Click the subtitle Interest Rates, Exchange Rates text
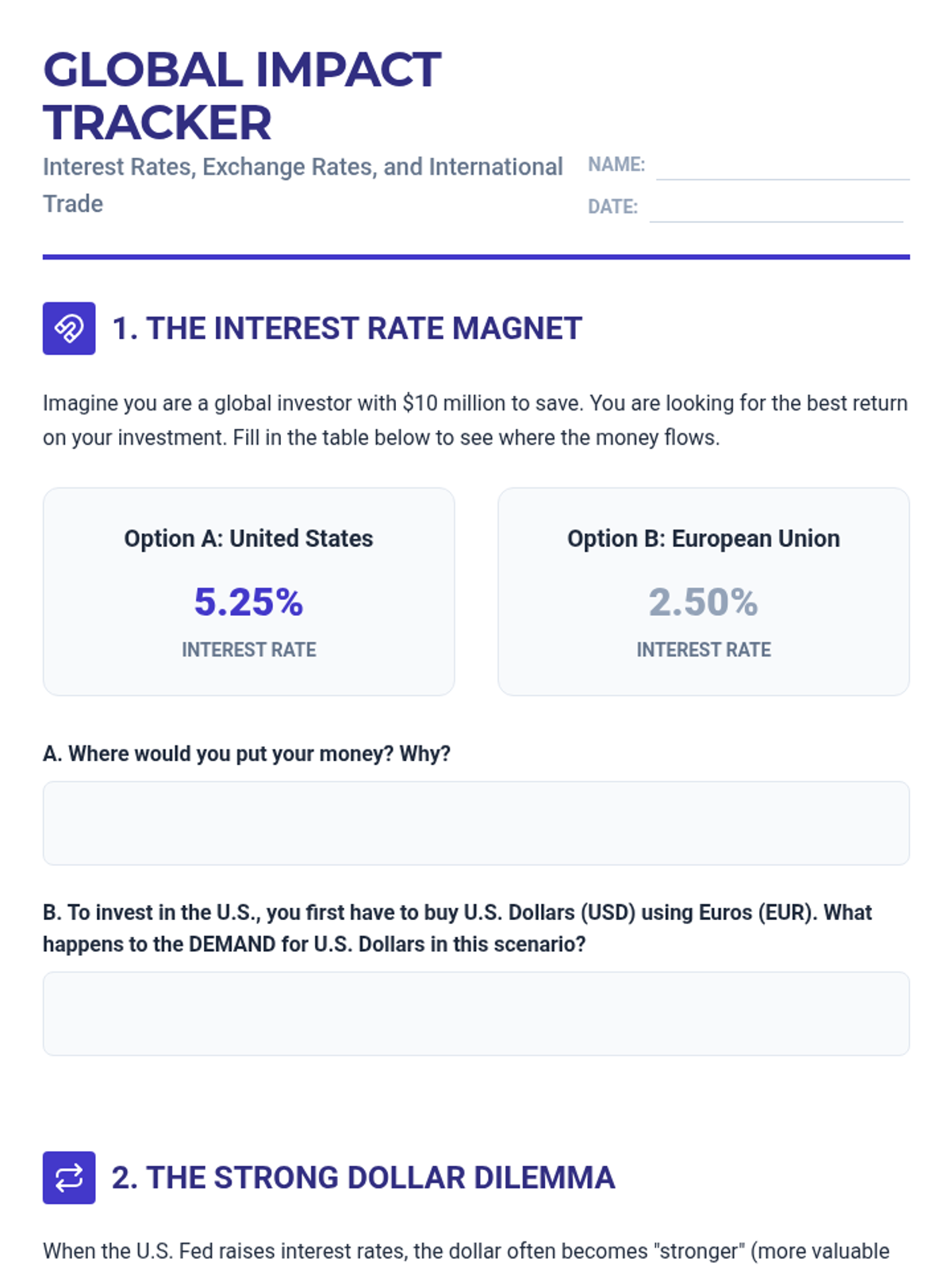The image size is (952, 1270). pos(303,185)
